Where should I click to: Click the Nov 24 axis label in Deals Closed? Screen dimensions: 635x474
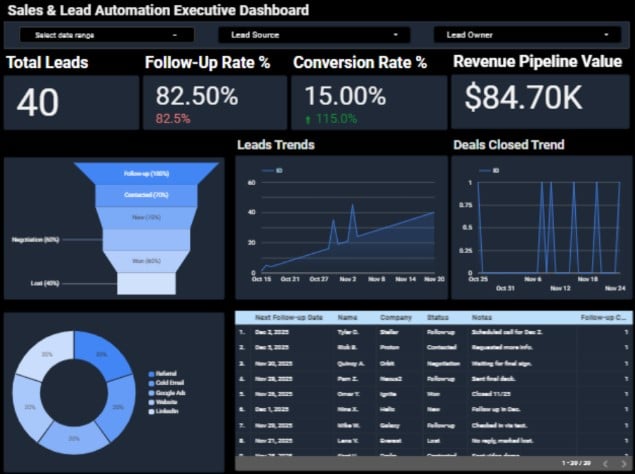coord(615,288)
